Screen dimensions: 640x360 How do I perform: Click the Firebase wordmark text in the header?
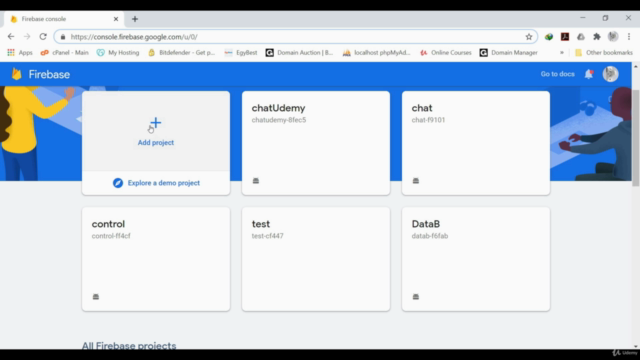[49, 74]
